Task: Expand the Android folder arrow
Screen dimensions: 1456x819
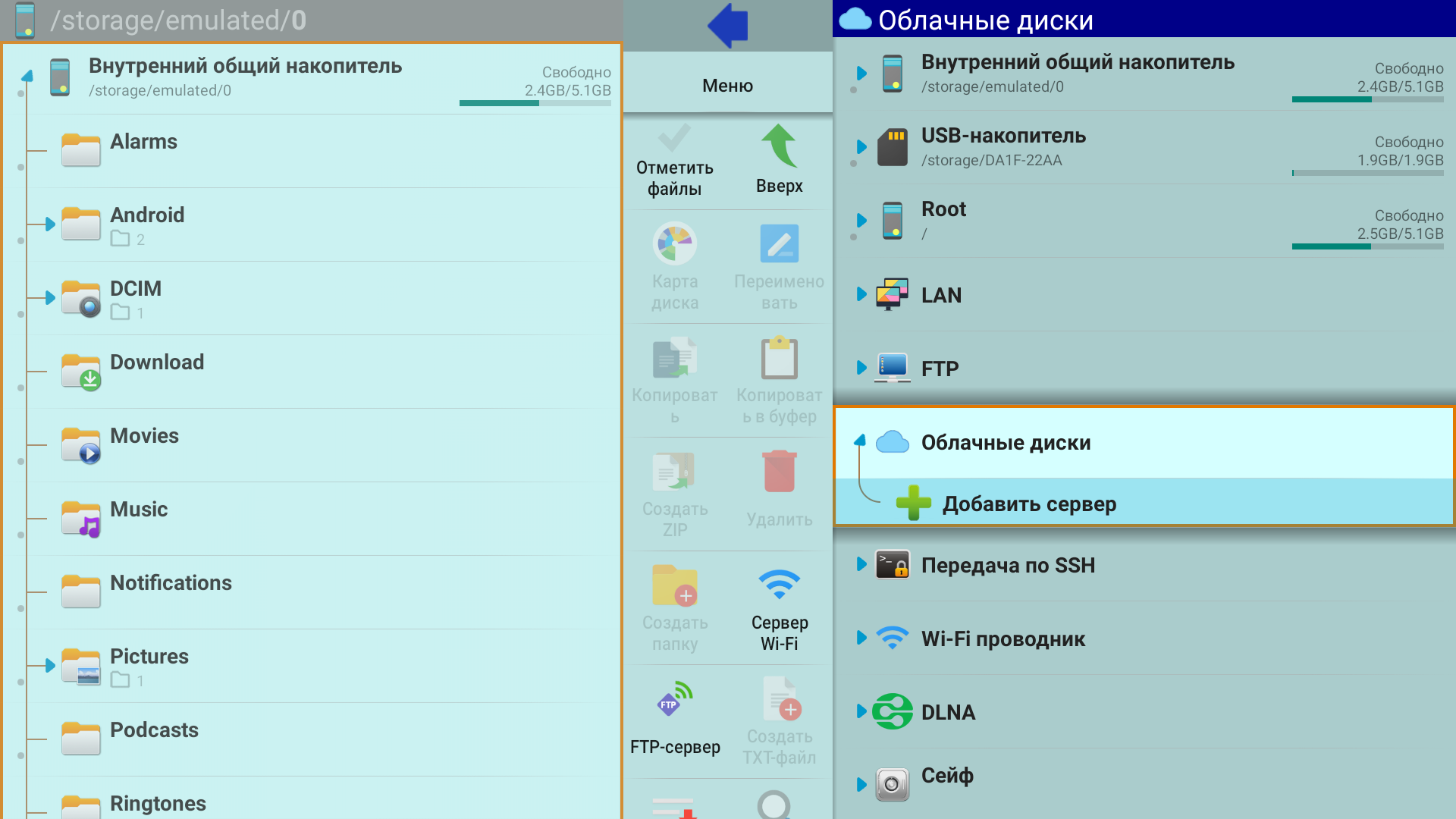Action: pyautogui.click(x=50, y=224)
